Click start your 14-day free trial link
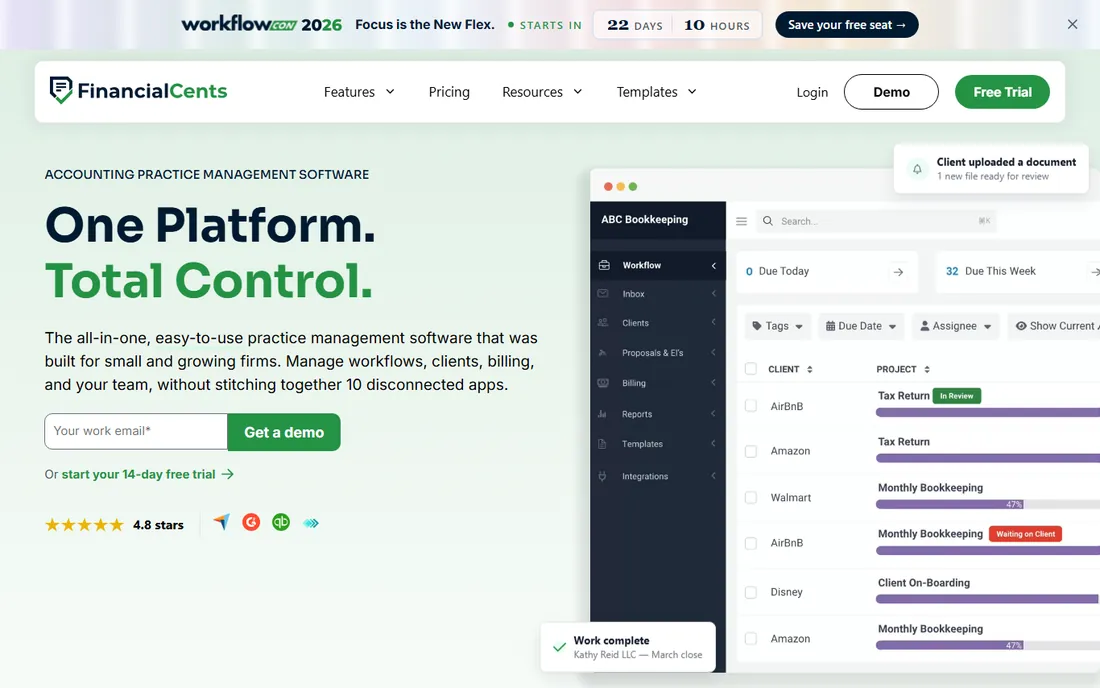This screenshot has width=1100, height=688. 138,474
